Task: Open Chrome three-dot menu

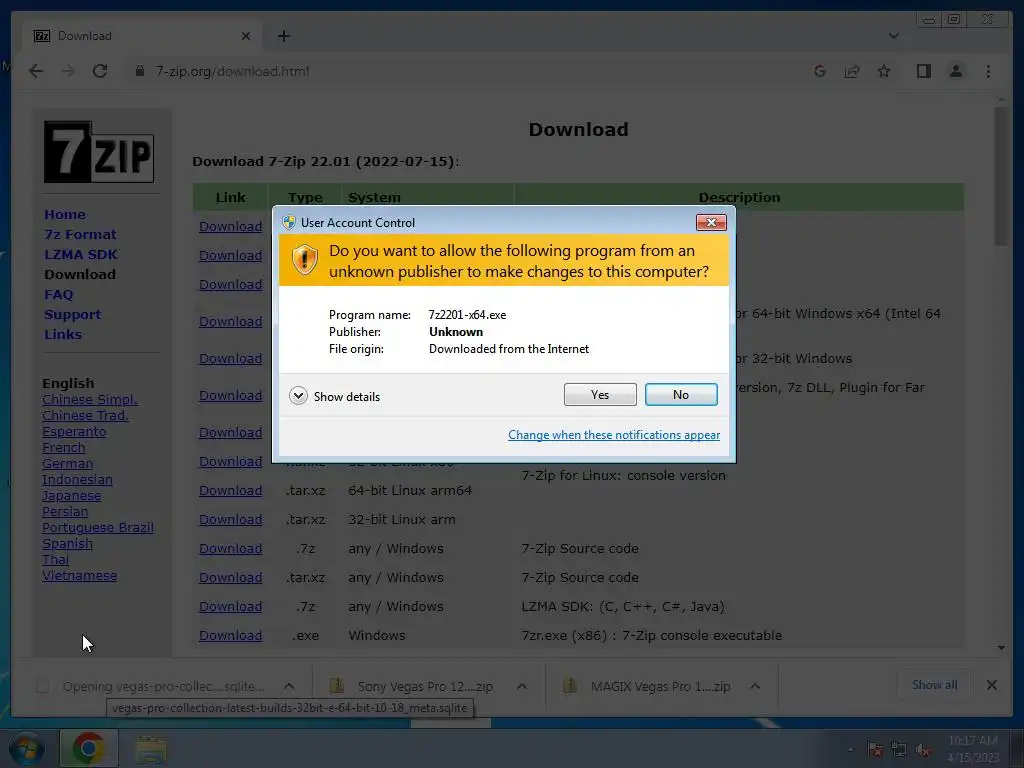Action: coord(988,71)
